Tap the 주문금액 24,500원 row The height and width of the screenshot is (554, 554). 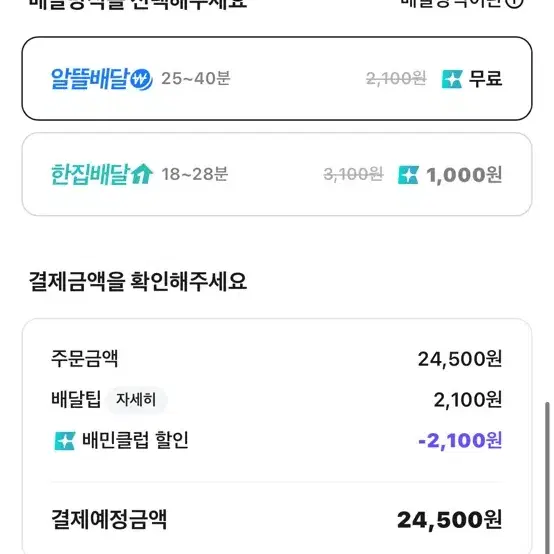tap(277, 359)
